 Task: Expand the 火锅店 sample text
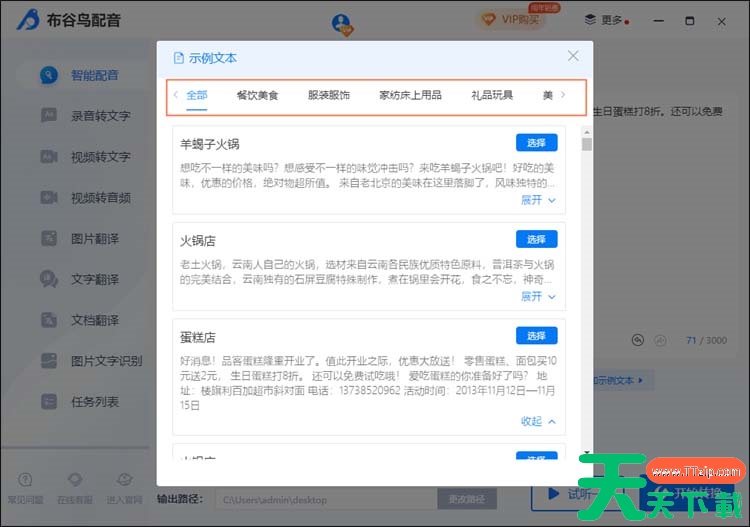coord(538,296)
